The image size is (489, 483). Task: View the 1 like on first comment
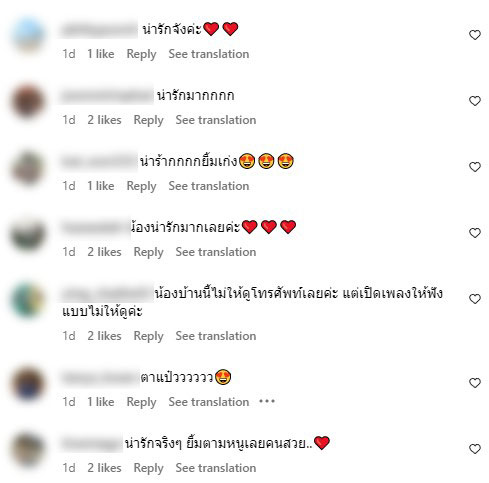pos(101,54)
